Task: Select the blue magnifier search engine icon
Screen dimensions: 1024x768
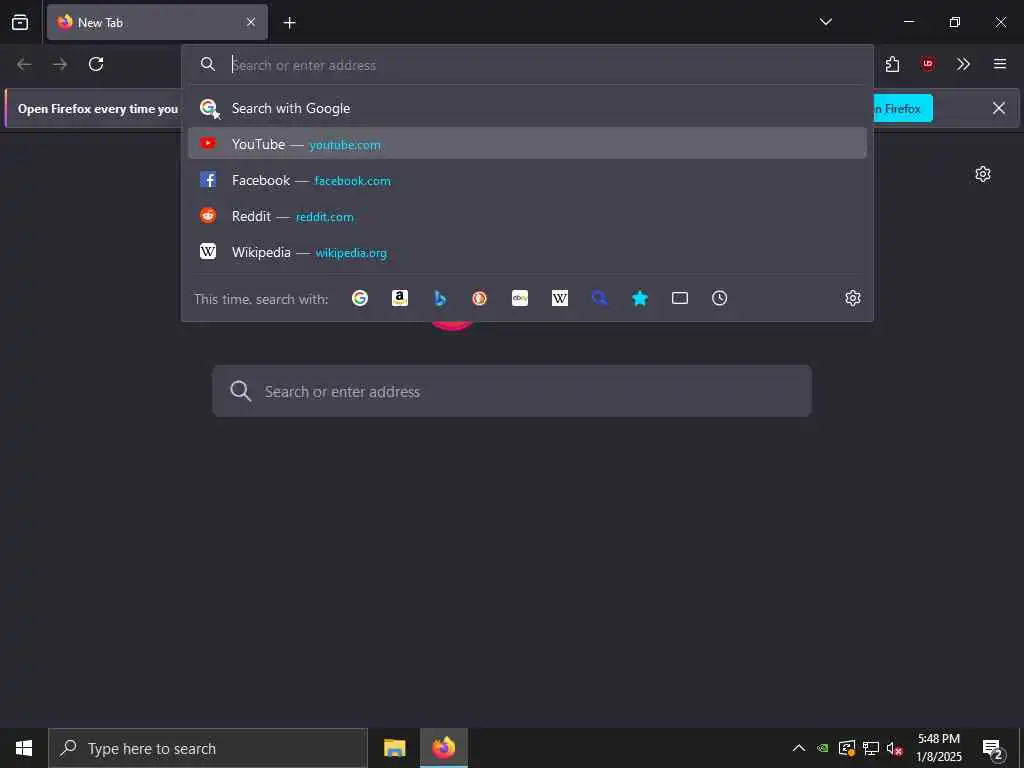Action: (x=600, y=298)
